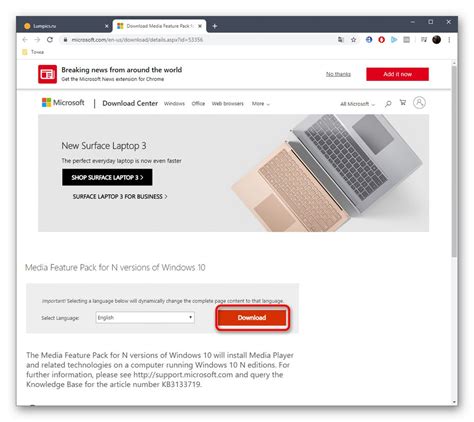Click the translate page icon in address bar

(x=341, y=40)
